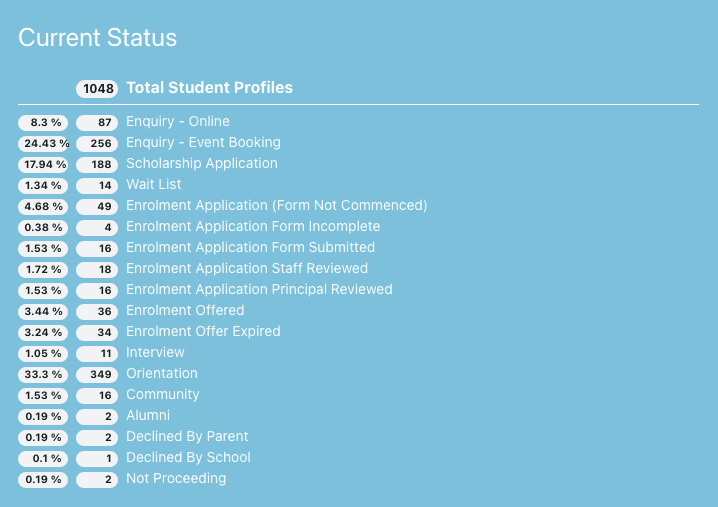
Task: Select the Not Proceeding status
Action: [176, 479]
